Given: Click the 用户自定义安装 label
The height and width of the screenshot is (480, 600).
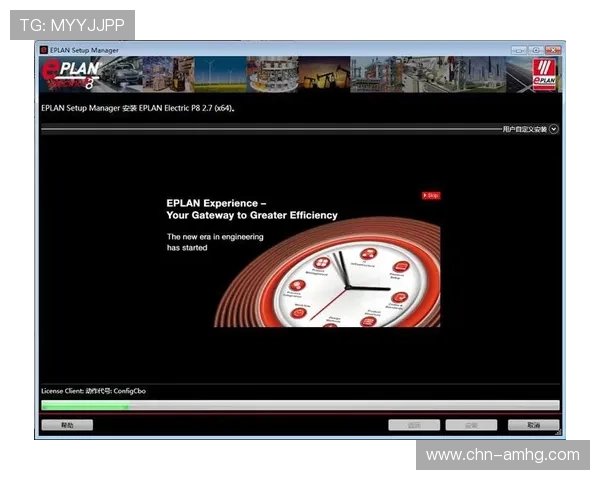Looking at the screenshot, I should click(524, 129).
